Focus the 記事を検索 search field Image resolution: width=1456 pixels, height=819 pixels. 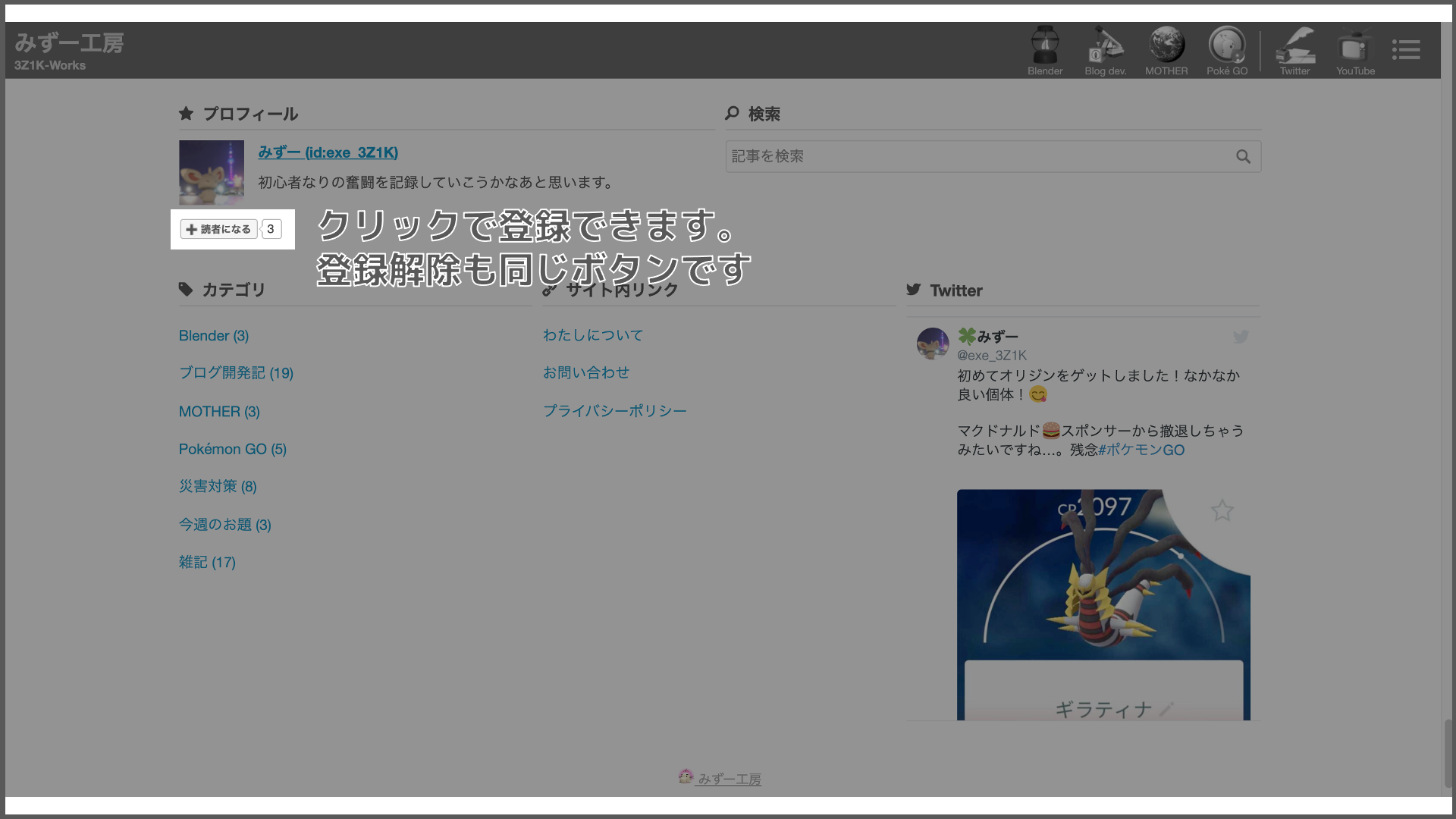[x=993, y=156]
